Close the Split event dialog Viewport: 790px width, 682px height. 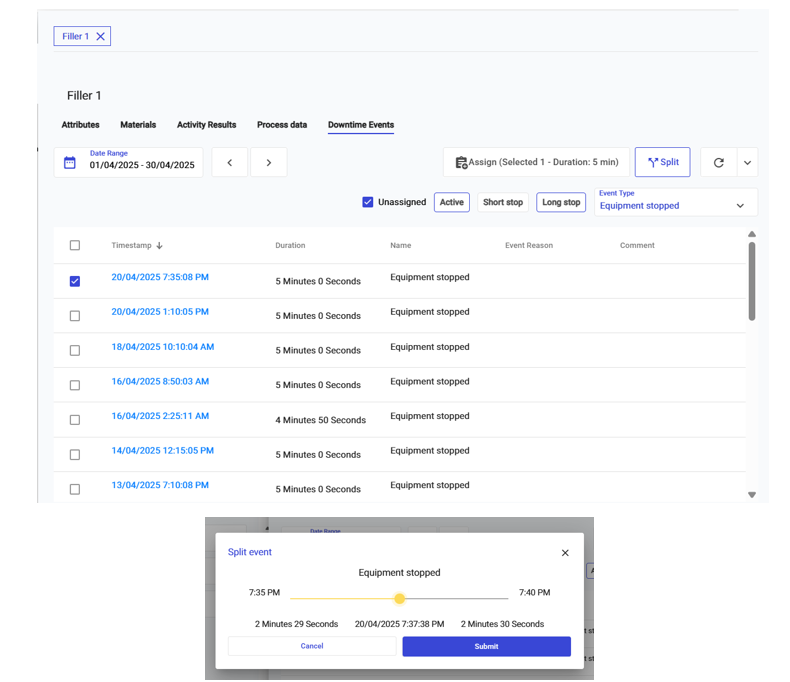(565, 553)
